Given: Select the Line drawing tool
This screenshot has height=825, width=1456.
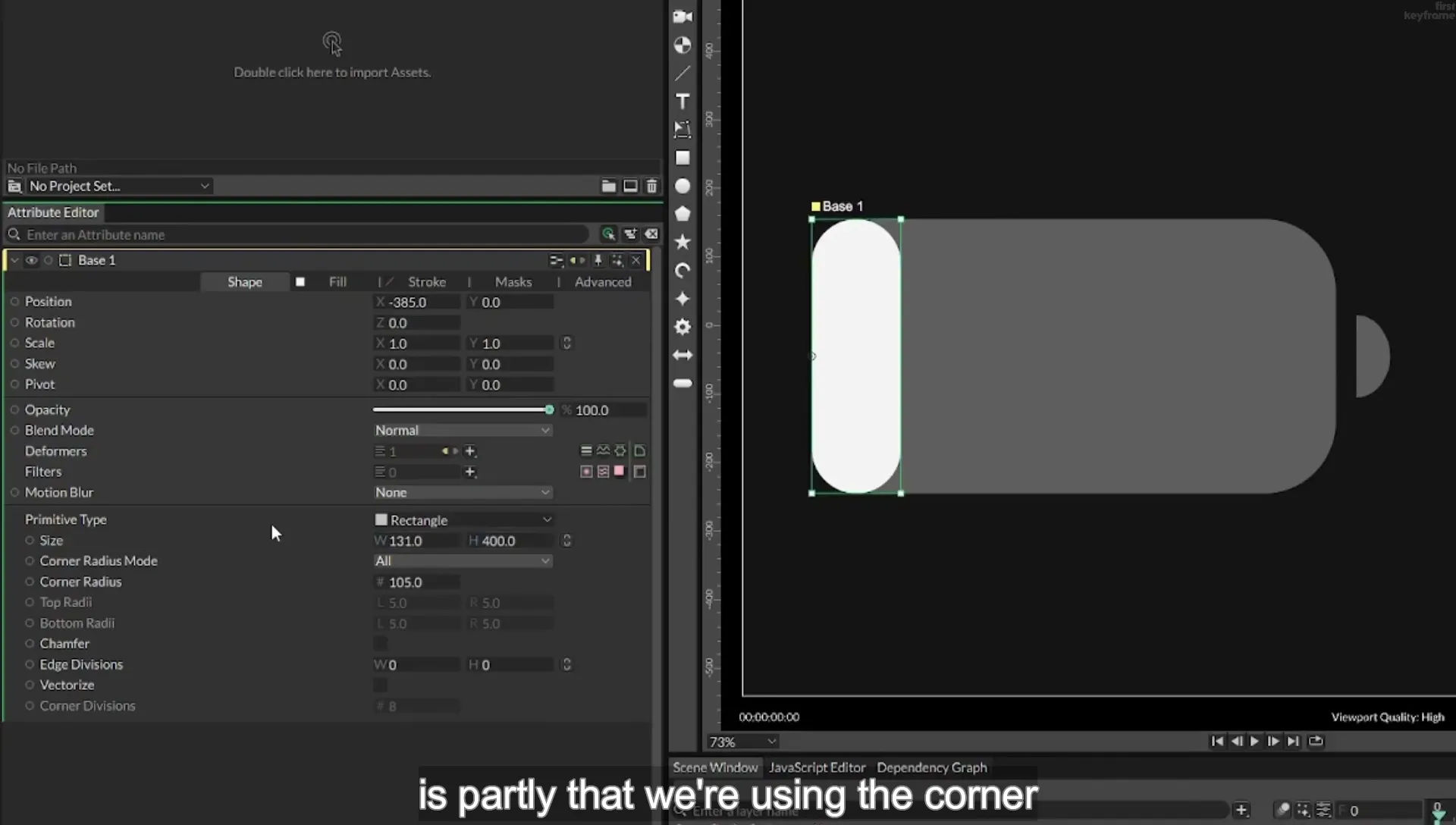Looking at the screenshot, I should (682, 74).
